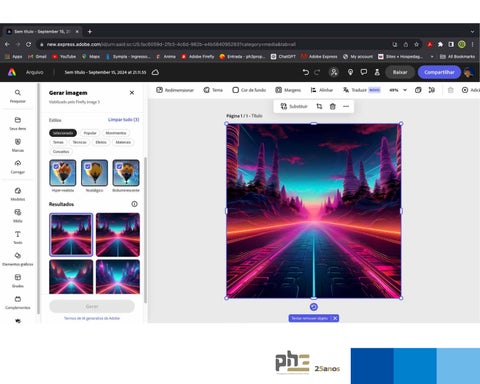Viewport: 480px width, 384px height.
Task: Open the Grades sidebar section
Action: 18,281
